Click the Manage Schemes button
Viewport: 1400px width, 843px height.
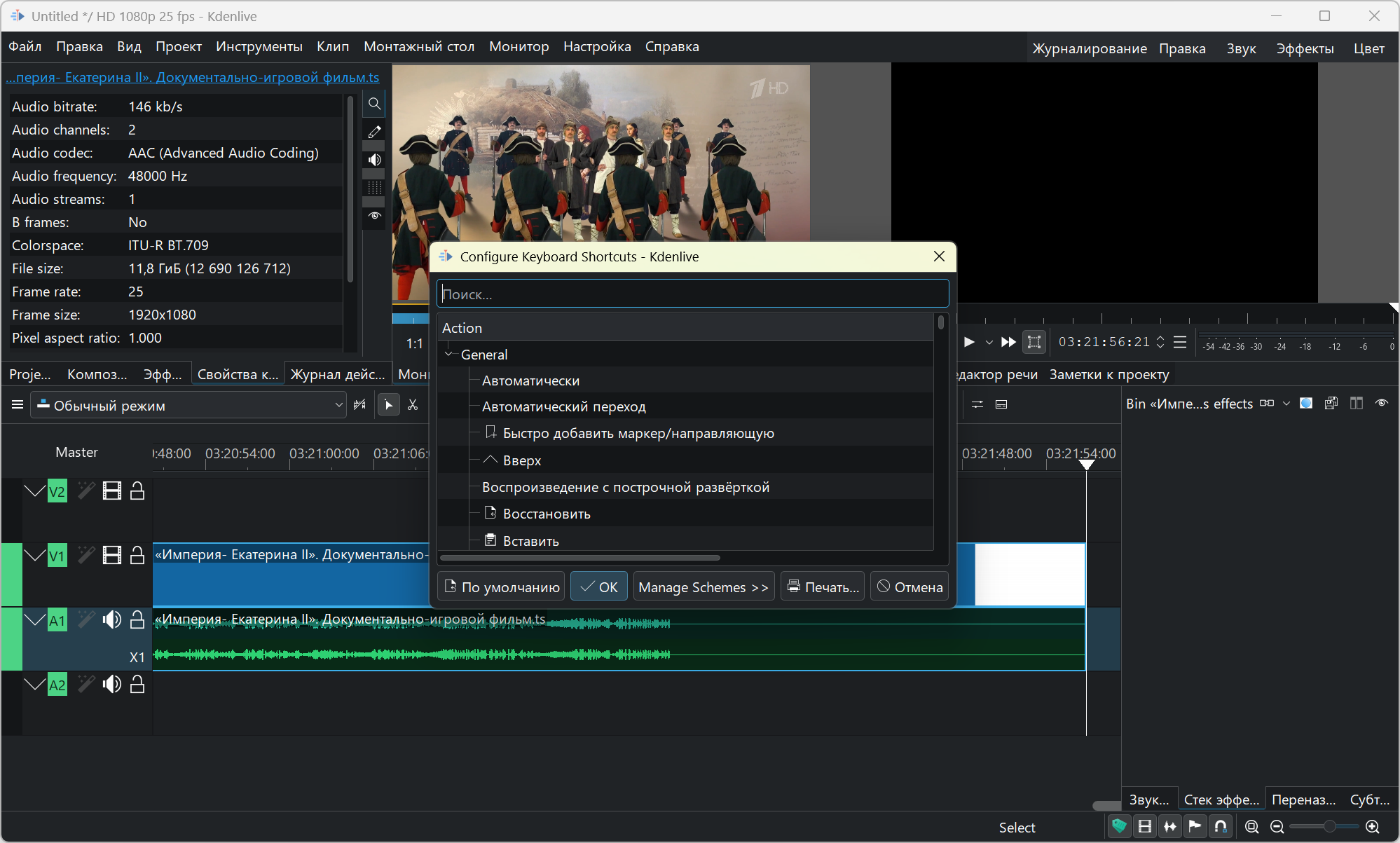[703, 587]
